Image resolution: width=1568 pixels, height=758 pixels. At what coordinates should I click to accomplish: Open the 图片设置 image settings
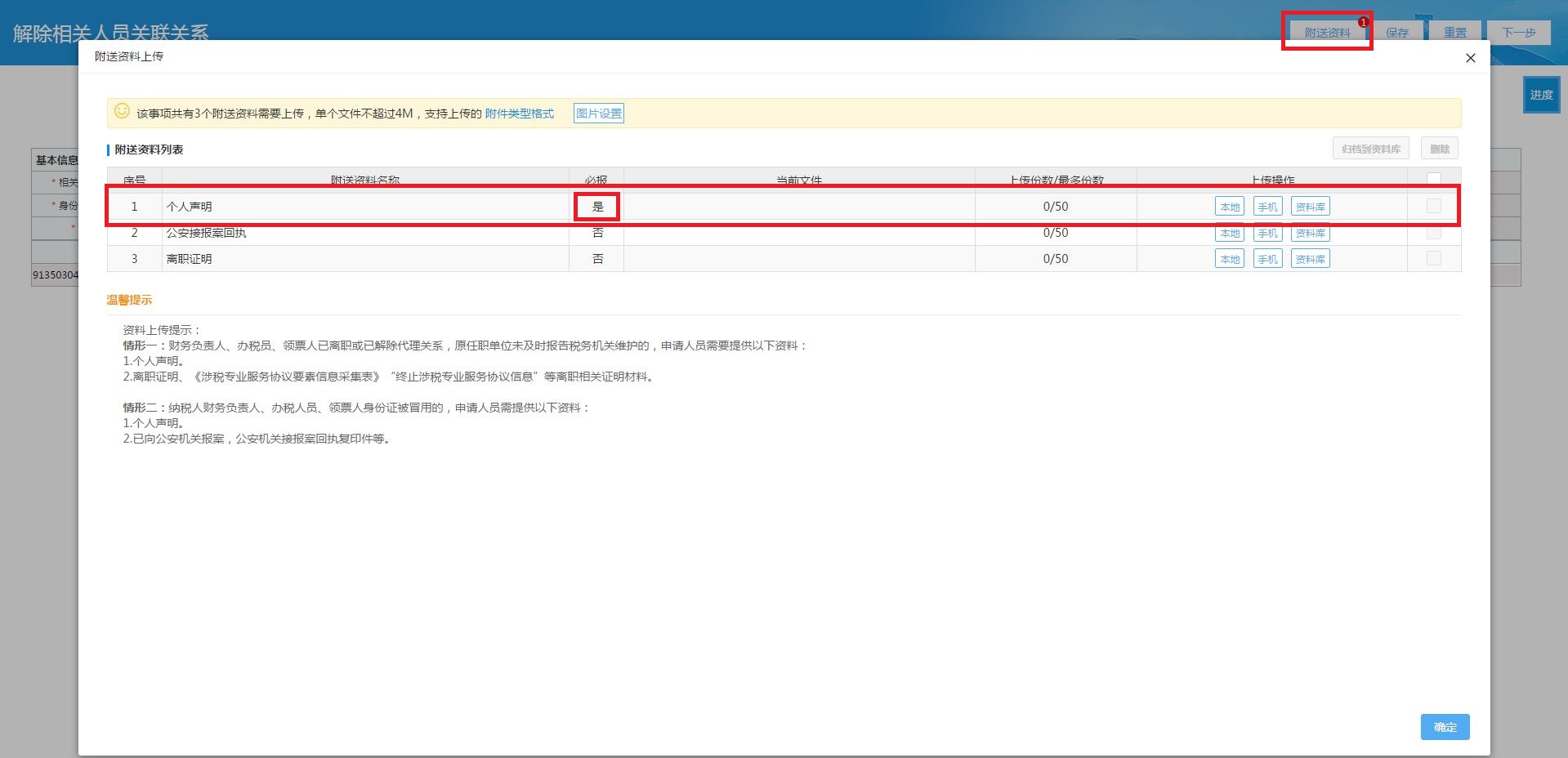[x=598, y=114]
